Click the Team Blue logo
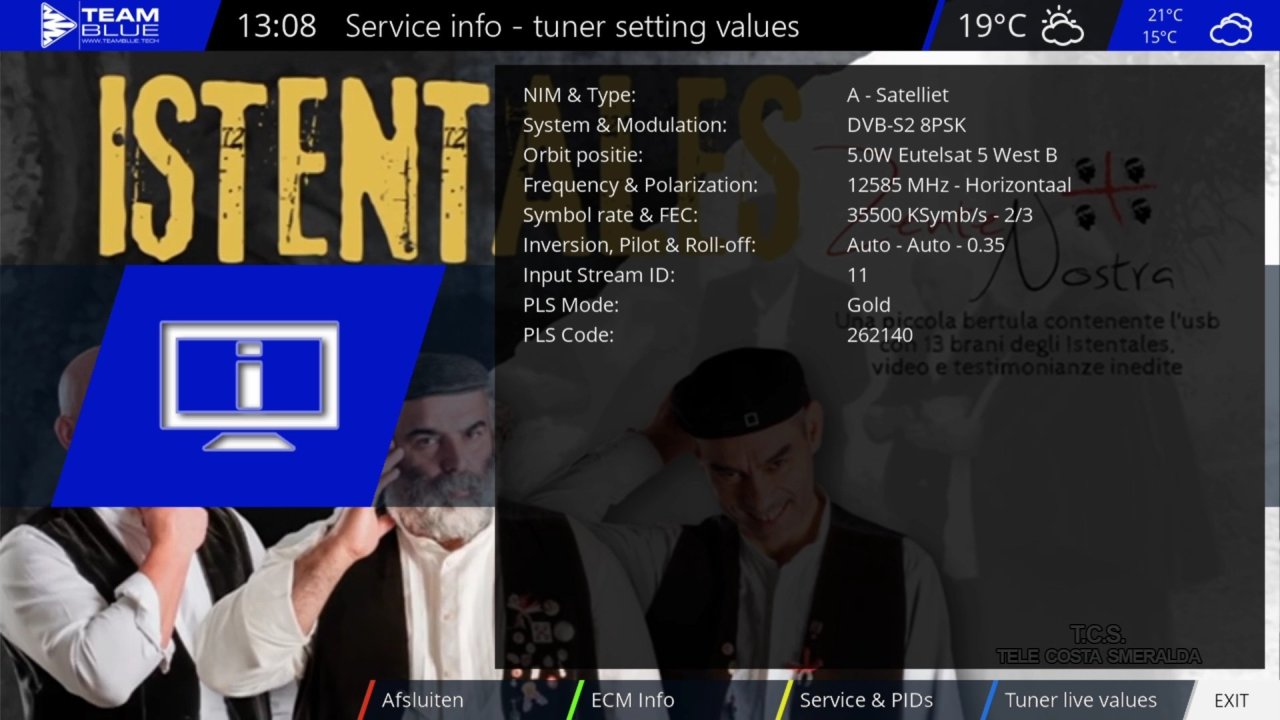Screen dimensions: 1280x720 pyautogui.click(x=100, y=25)
